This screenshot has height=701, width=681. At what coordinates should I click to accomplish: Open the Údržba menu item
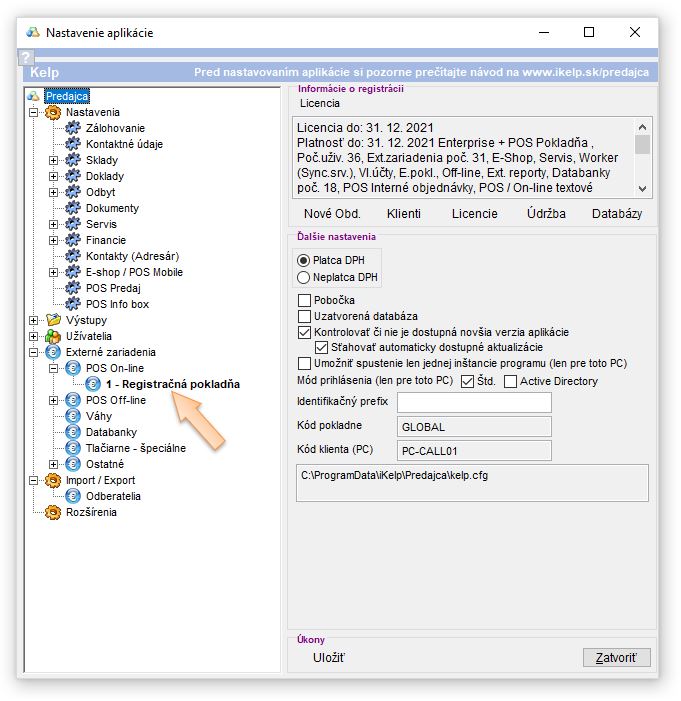click(546, 213)
